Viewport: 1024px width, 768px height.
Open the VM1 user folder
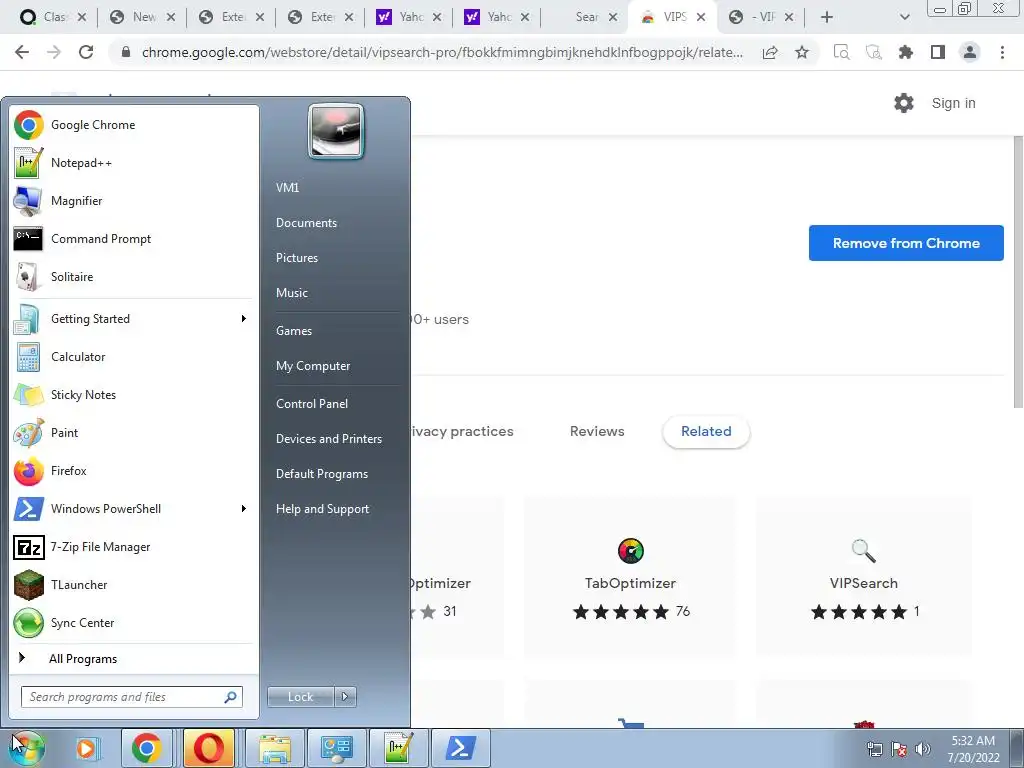[x=287, y=187]
